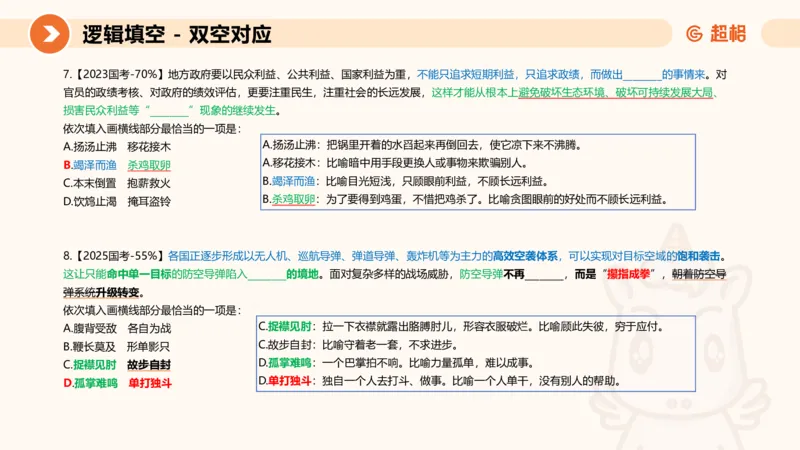Image resolution: width=800 pixels, height=450 pixels.
Task: Click the blue 不能只追求短期利益 text
Action: click(465, 74)
